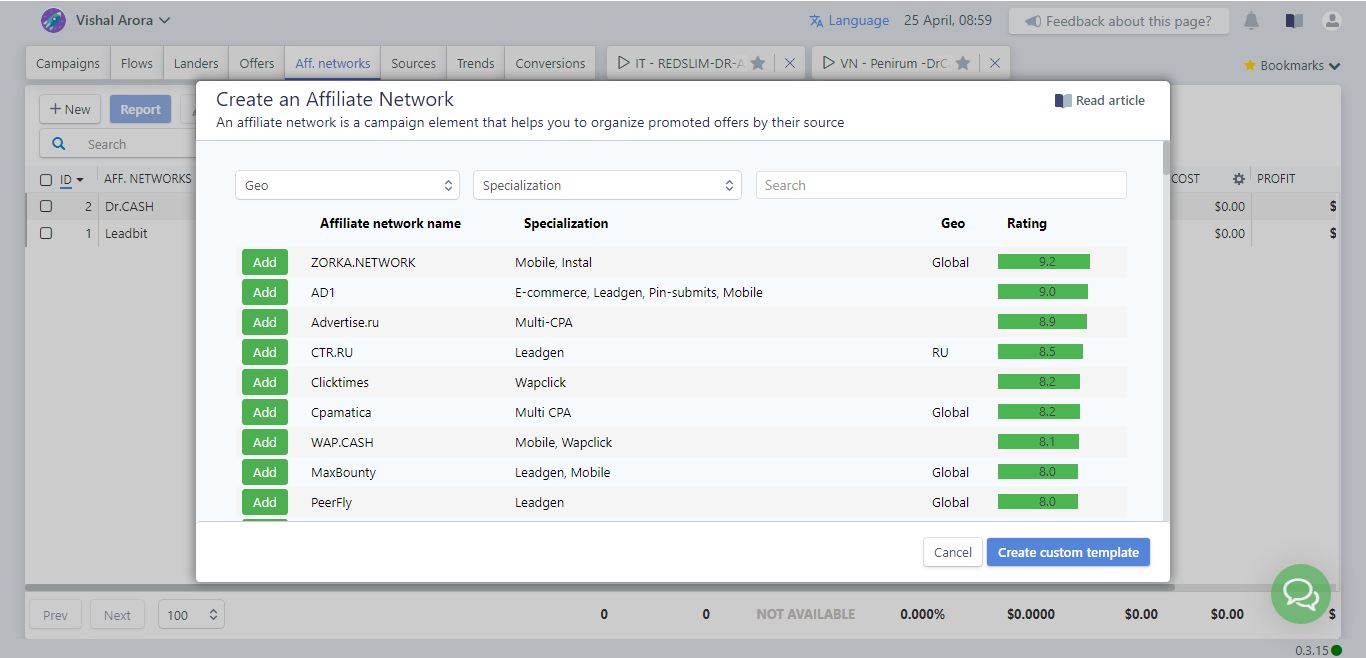
Task: Close the VN - Penirum tab
Action: coord(995,63)
